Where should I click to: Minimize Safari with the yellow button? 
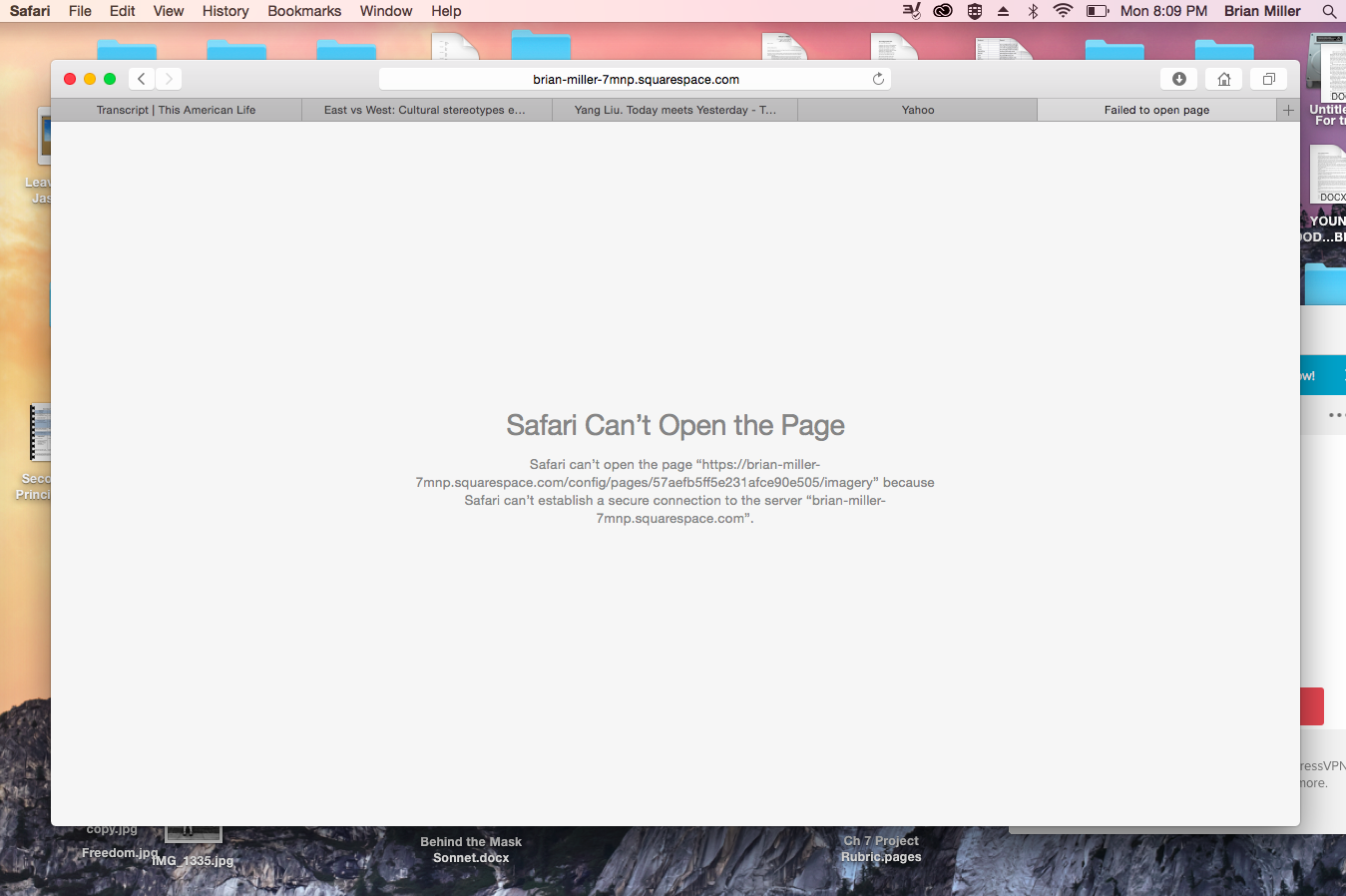[90, 79]
